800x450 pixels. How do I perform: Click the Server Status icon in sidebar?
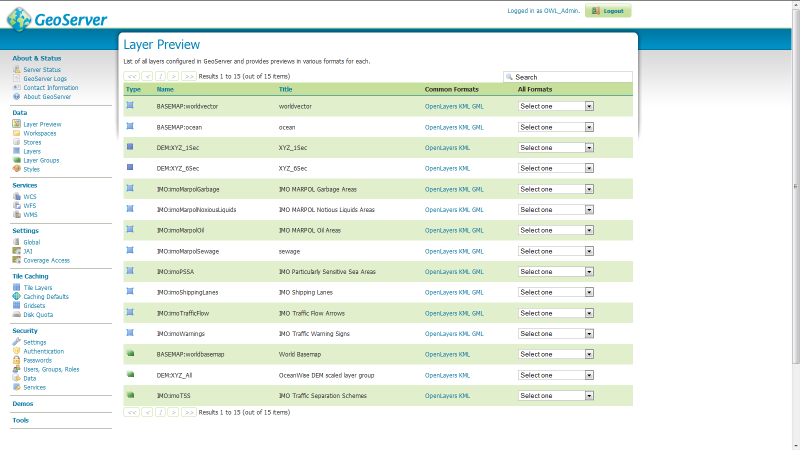(x=17, y=69)
